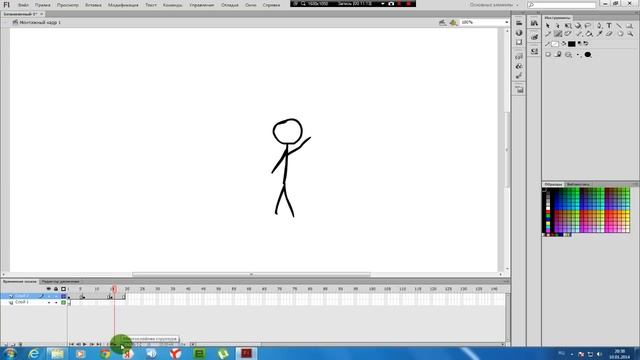Toggle visibility of Слой 2
640x360 pixels.
[x=49, y=296]
